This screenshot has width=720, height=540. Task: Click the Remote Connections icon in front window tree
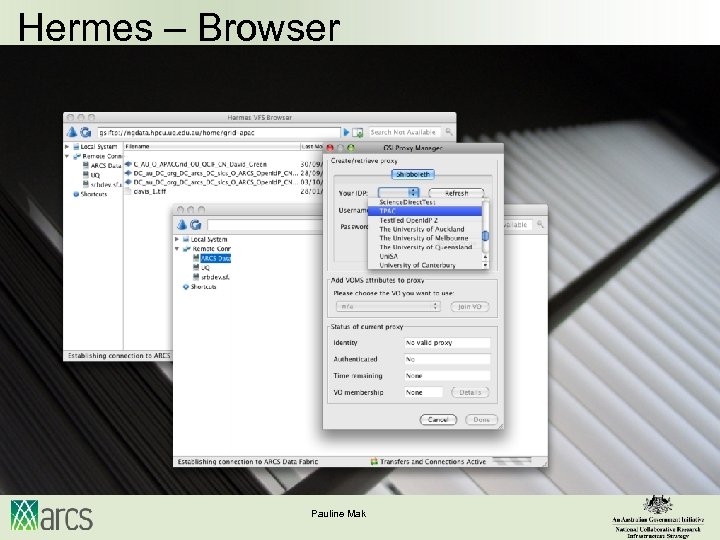tap(186, 248)
